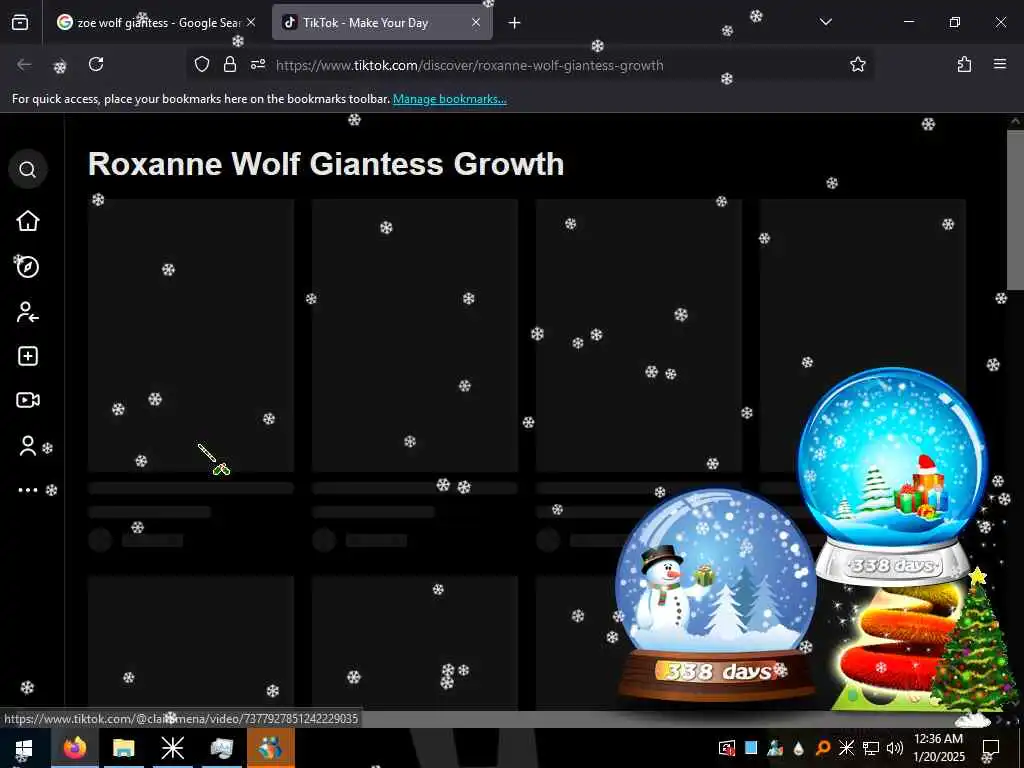Open Firefox View icon at tab strip start
1024x768 pixels.
point(20,23)
